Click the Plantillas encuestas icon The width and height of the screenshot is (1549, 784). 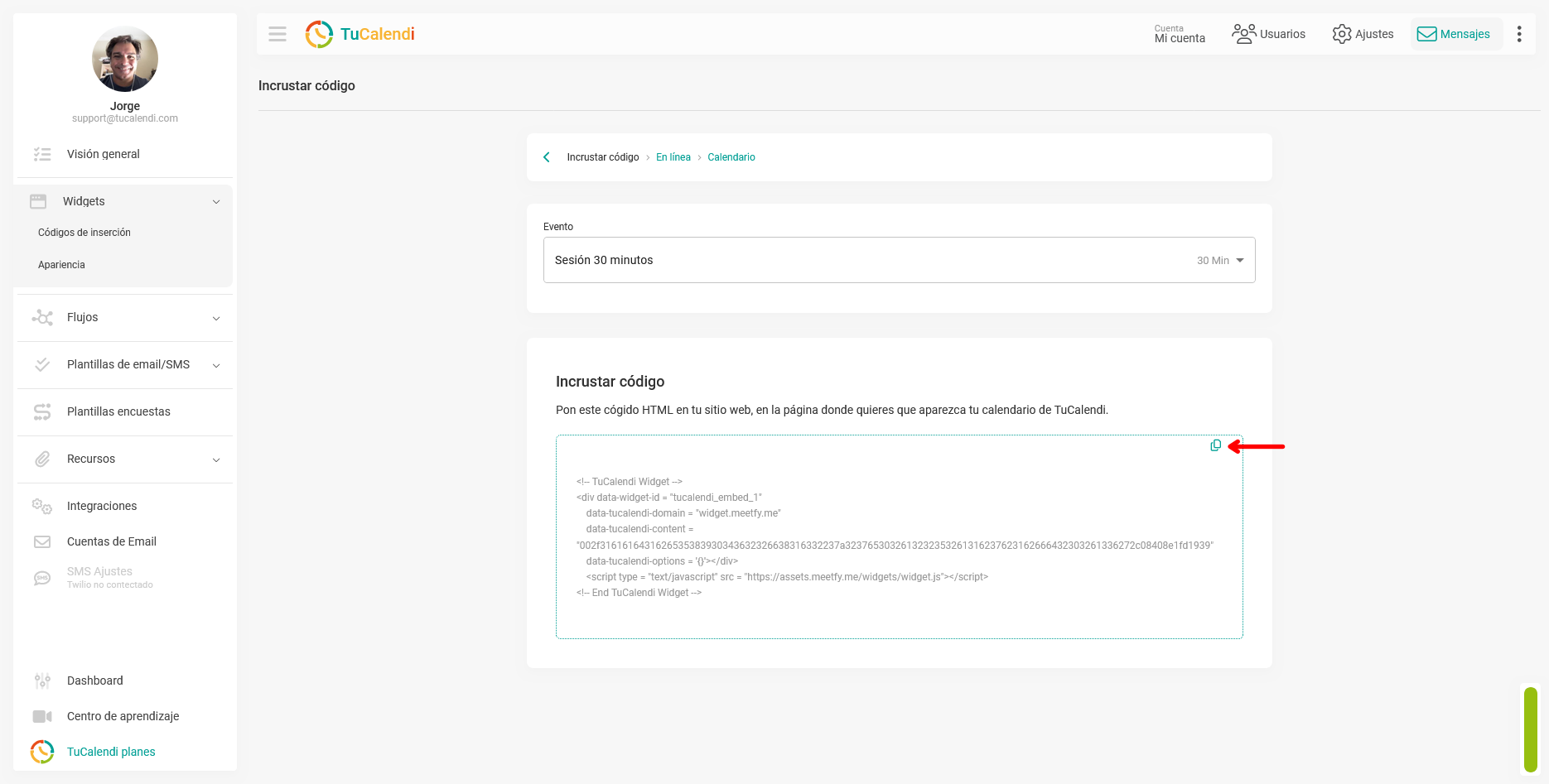[42, 411]
